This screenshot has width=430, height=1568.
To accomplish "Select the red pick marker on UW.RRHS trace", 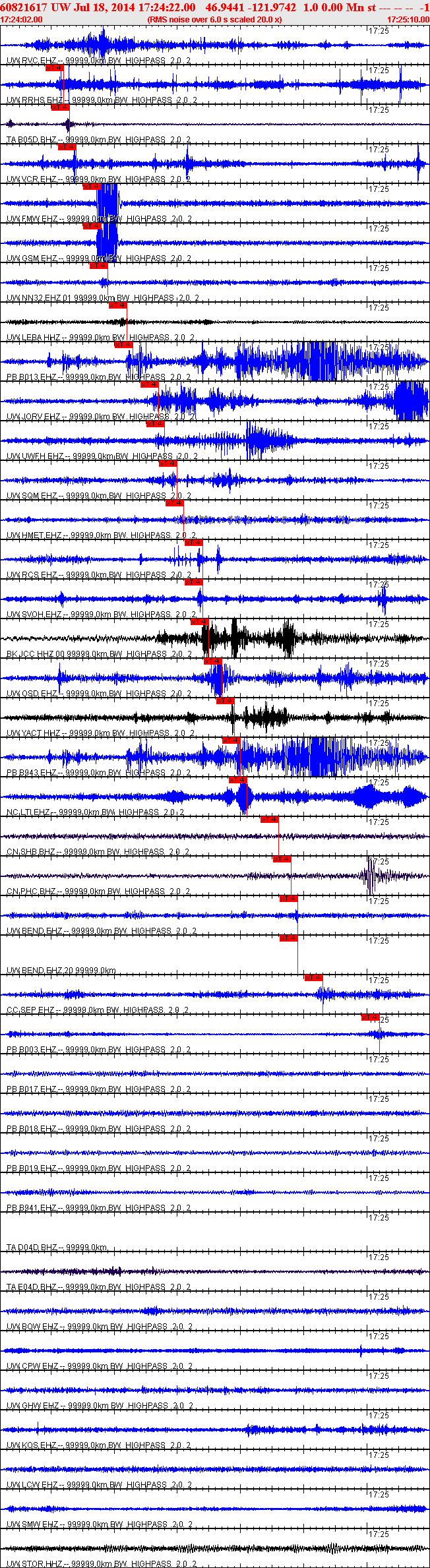I will [x=55, y=67].
